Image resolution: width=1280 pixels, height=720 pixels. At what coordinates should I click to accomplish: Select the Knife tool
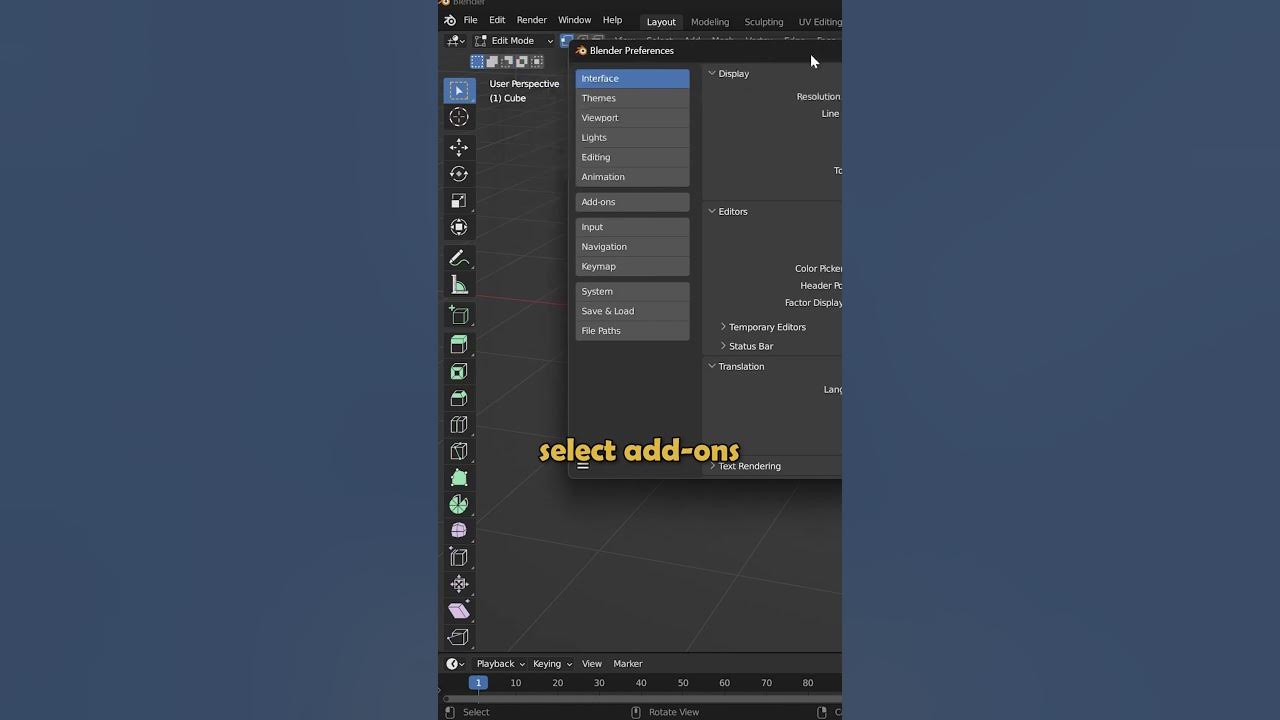click(x=459, y=452)
